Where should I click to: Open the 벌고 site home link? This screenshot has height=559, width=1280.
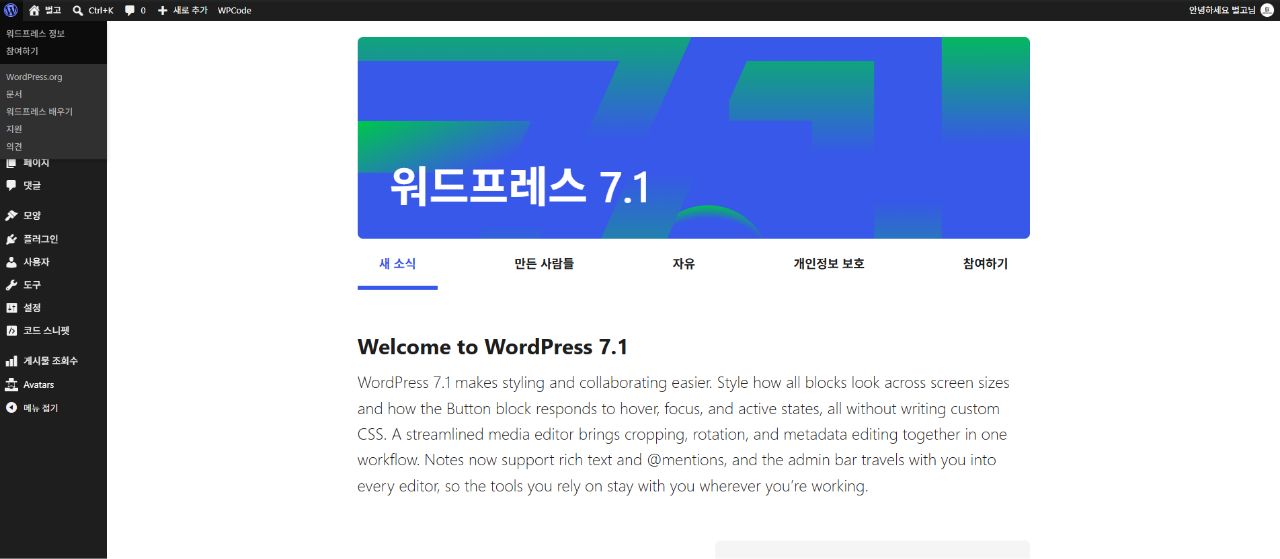tap(45, 10)
